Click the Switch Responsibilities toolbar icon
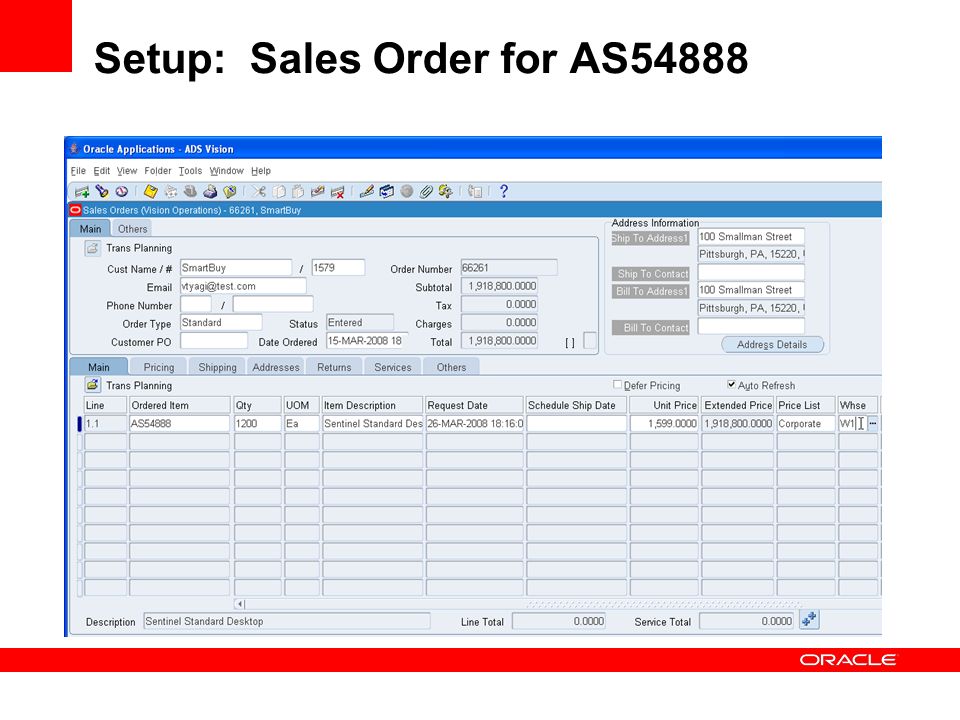 pos(190,192)
